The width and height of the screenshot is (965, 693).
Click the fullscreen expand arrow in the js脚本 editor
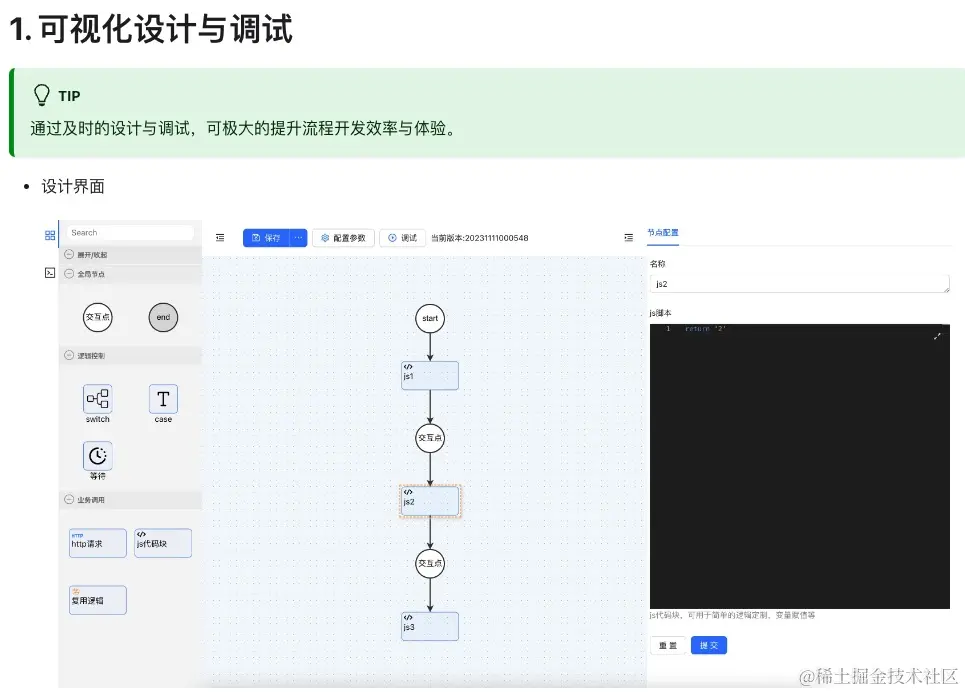(938, 336)
